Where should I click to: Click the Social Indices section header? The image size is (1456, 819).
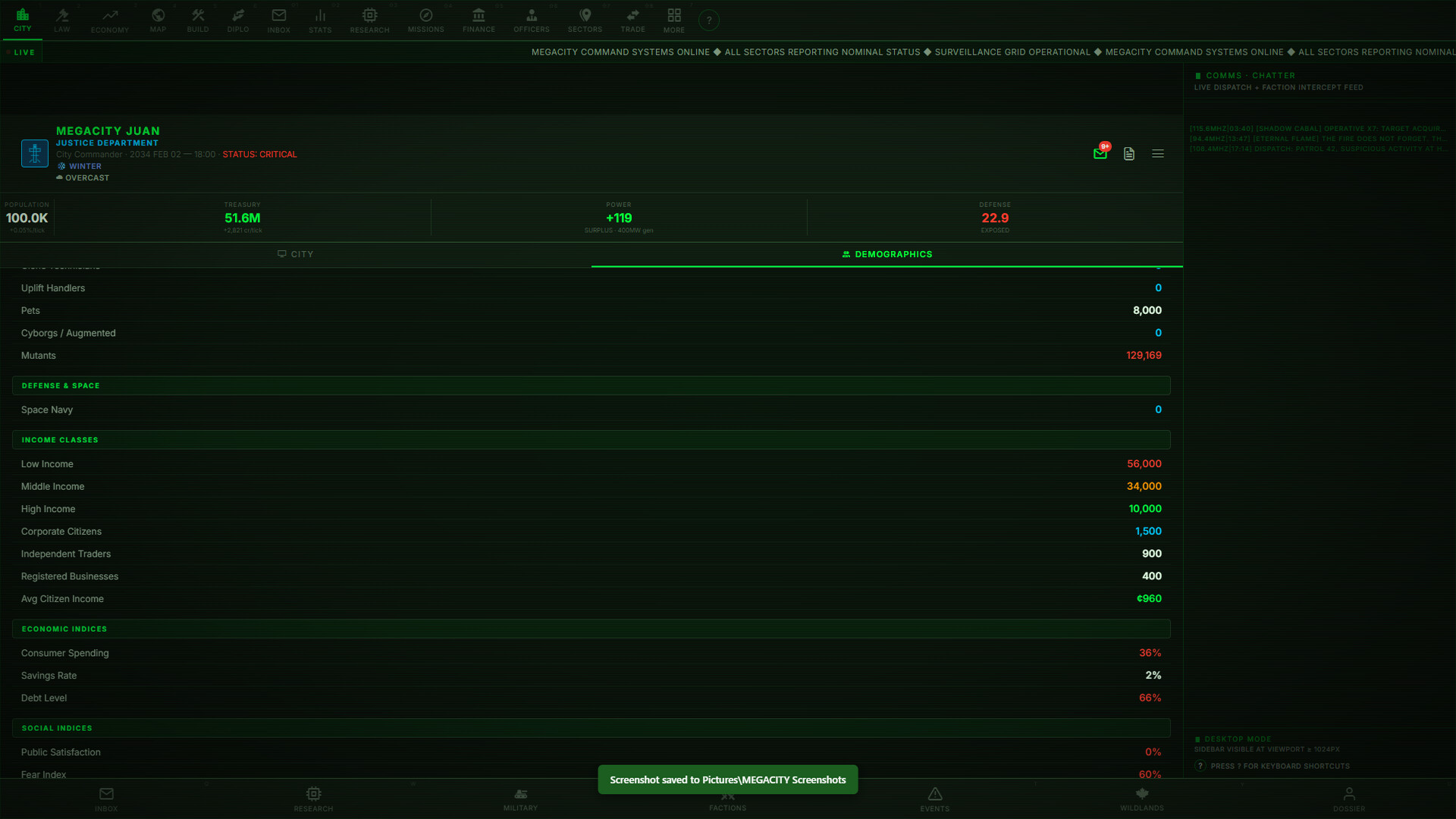(x=591, y=728)
